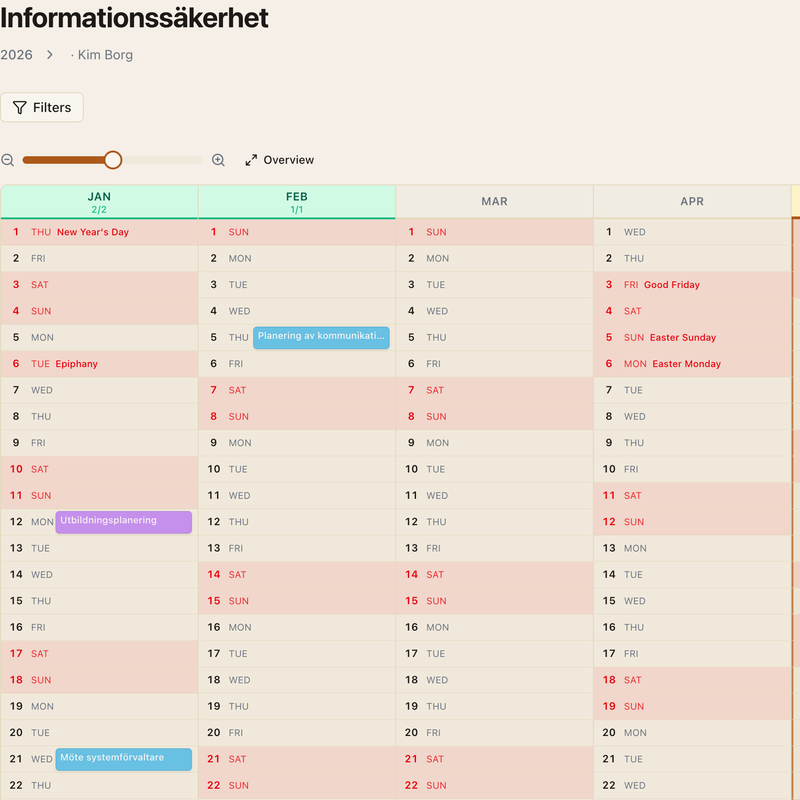Image resolution: width=800 pixels, height=800 pixels.
Task: Click the zoom in magnifier icon
Action: (218, 160)
